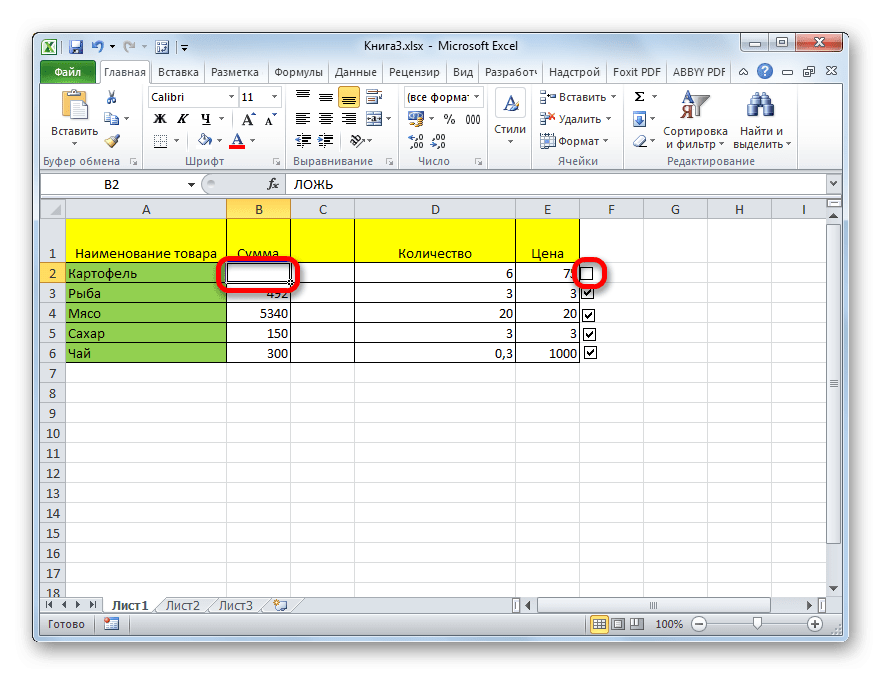Open the number format dropdown
This screenshot has width=882, height=675.
point(476,97)
